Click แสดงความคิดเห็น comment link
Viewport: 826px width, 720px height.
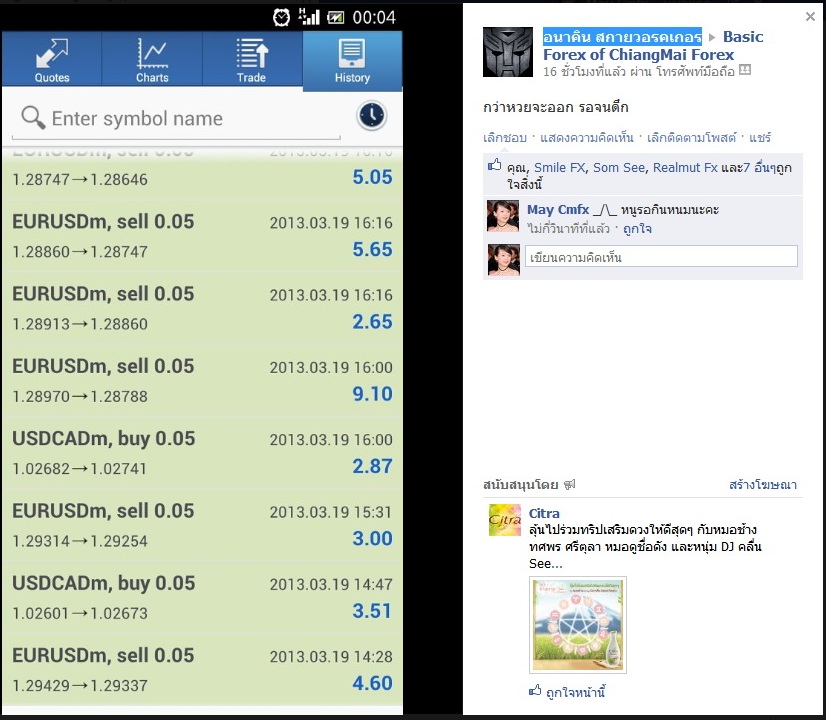tap(587, 138)
